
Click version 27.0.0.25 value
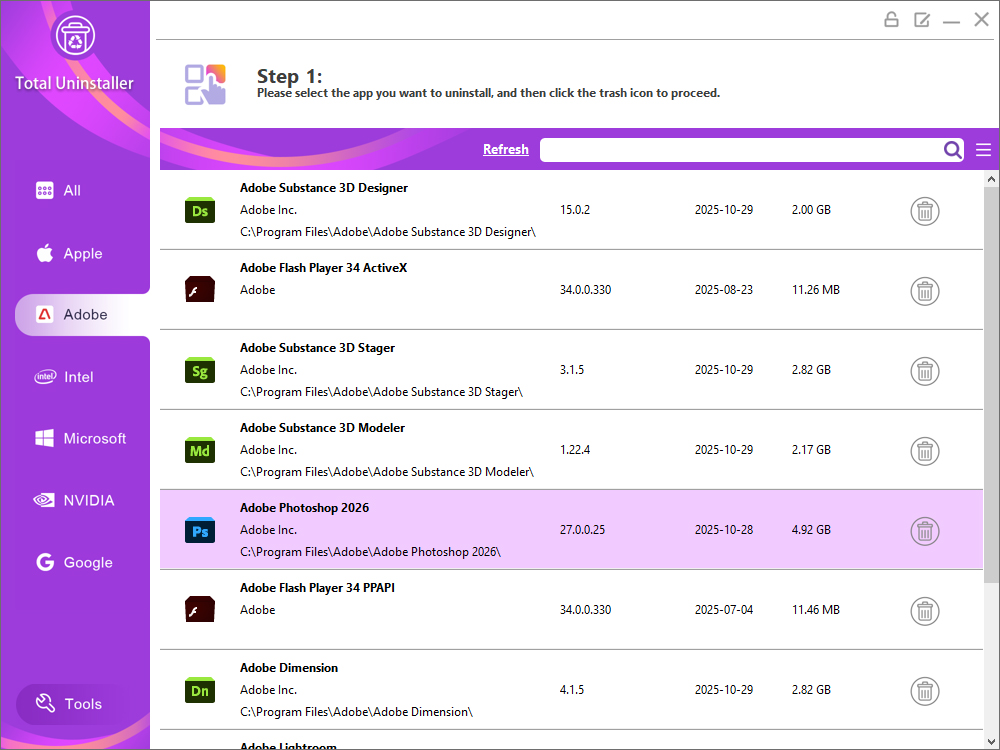582,530
